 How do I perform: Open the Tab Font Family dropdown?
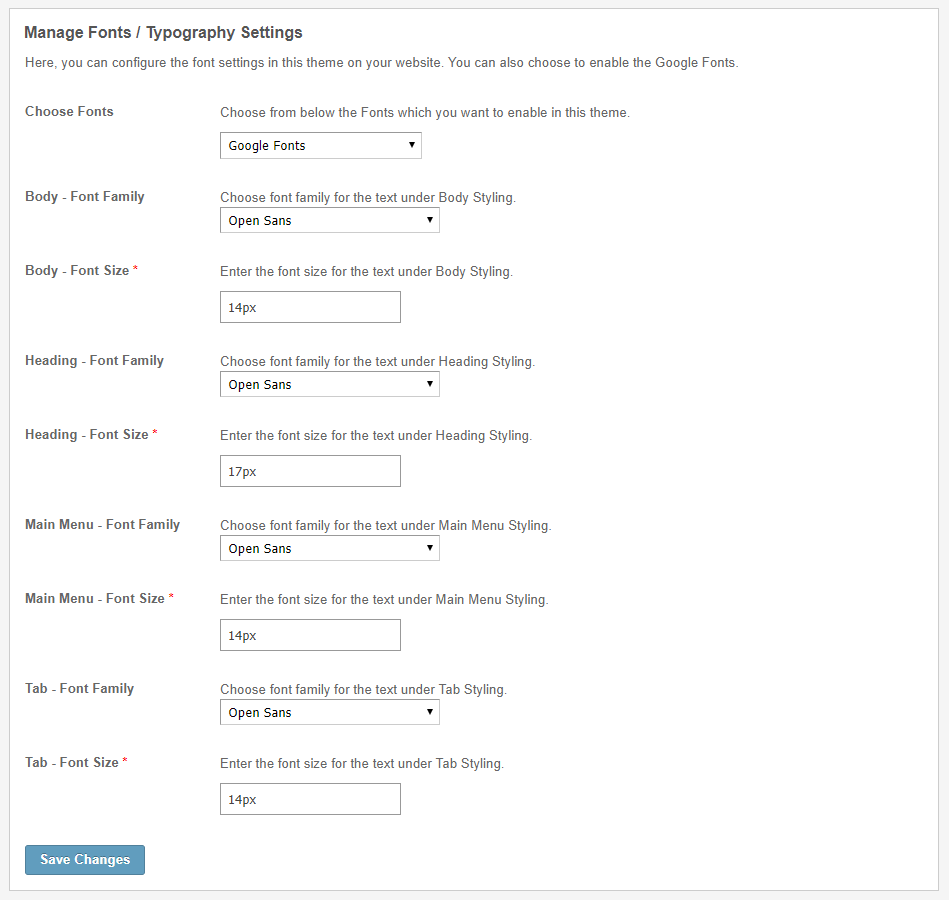(329, 713)
